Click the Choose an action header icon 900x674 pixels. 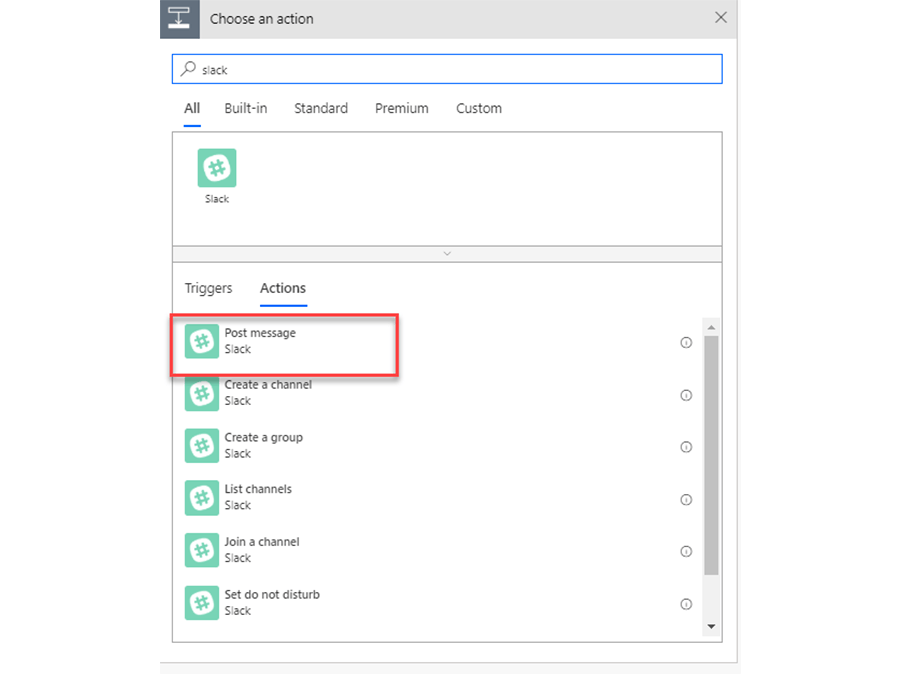(180, 19)
